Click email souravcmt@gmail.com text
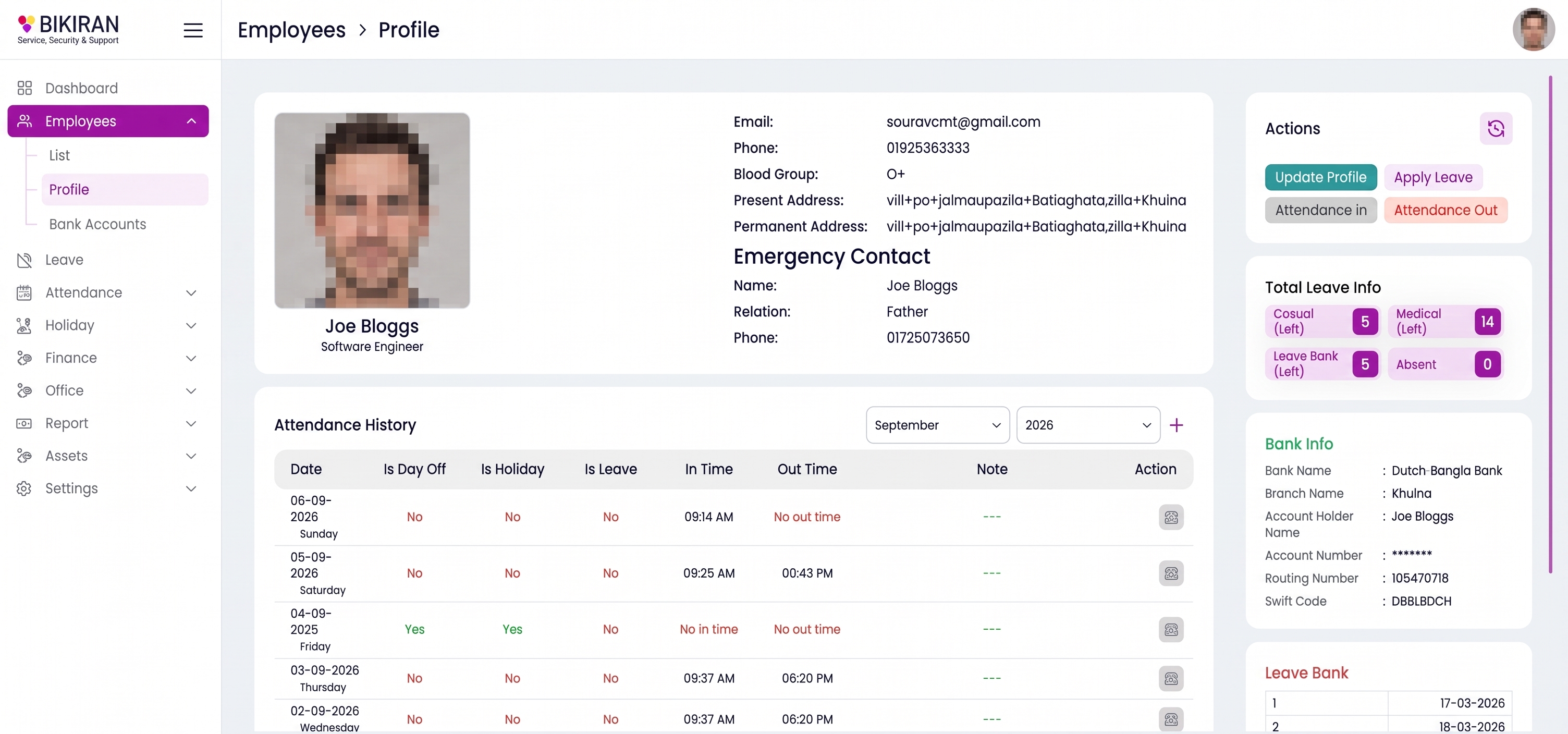Image resolution: width=1568 pixels, height=734 pixels. (963, 121)
